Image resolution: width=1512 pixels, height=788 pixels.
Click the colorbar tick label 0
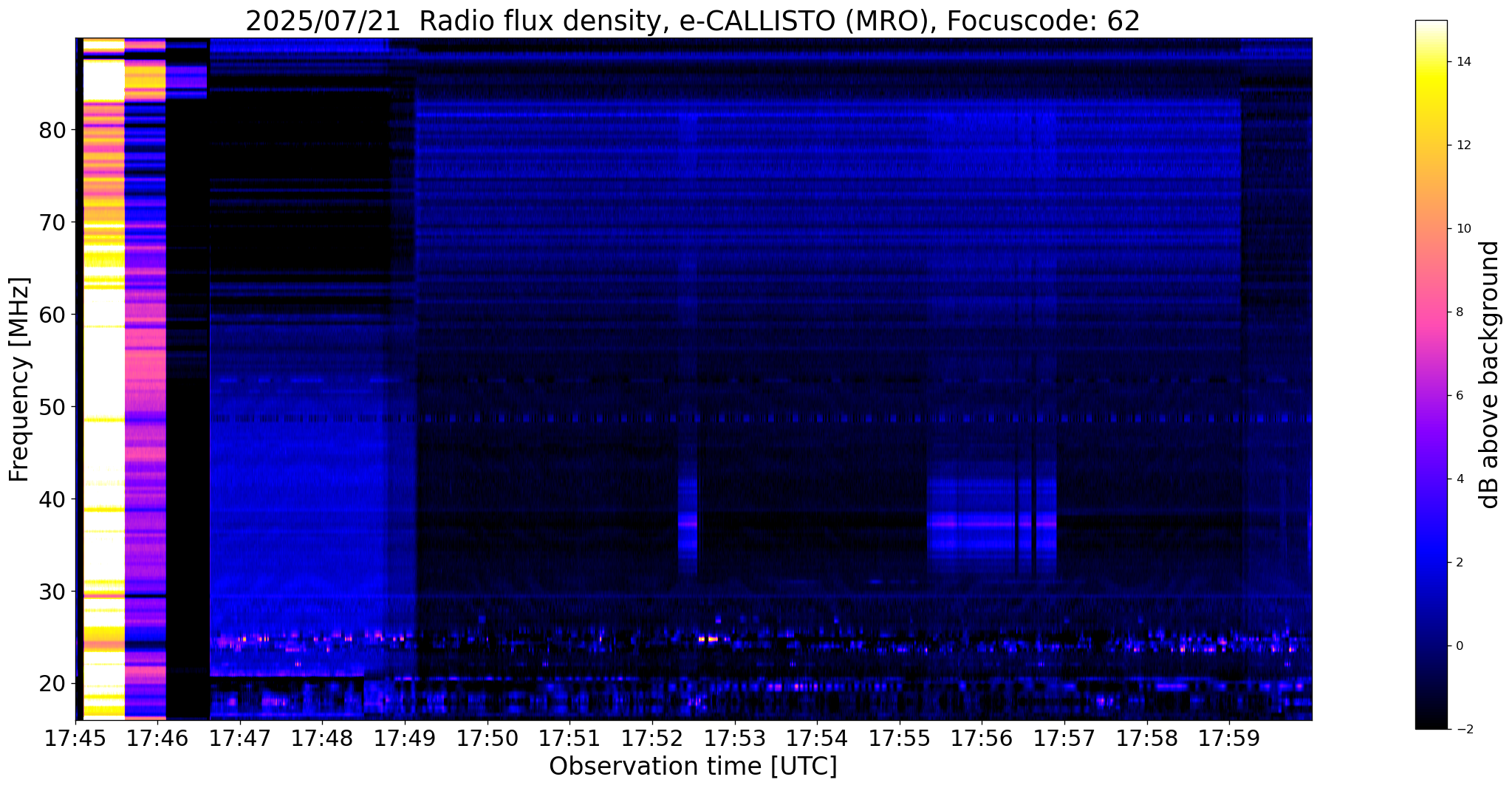1459,646
